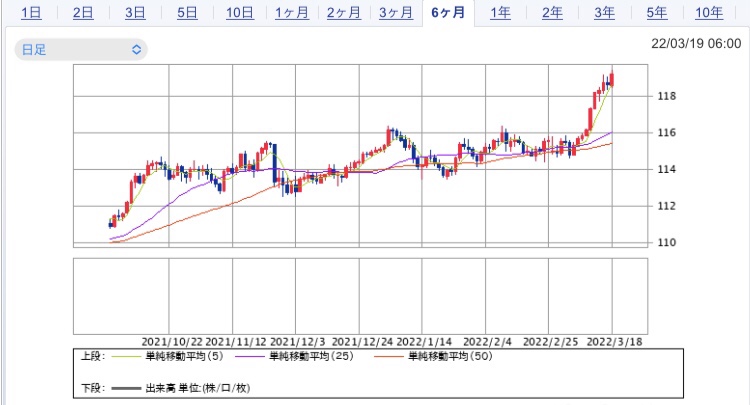Click the 出来高 単位 legend entry

point(180,388)
